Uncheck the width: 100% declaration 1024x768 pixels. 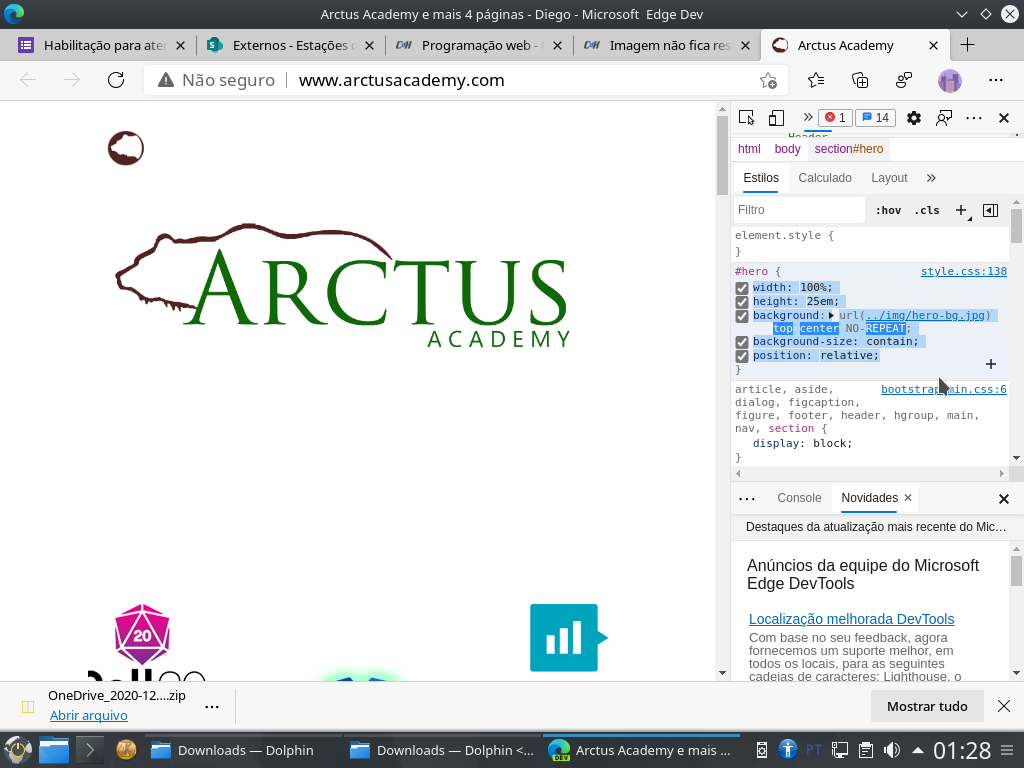click(x=741, y=288)
